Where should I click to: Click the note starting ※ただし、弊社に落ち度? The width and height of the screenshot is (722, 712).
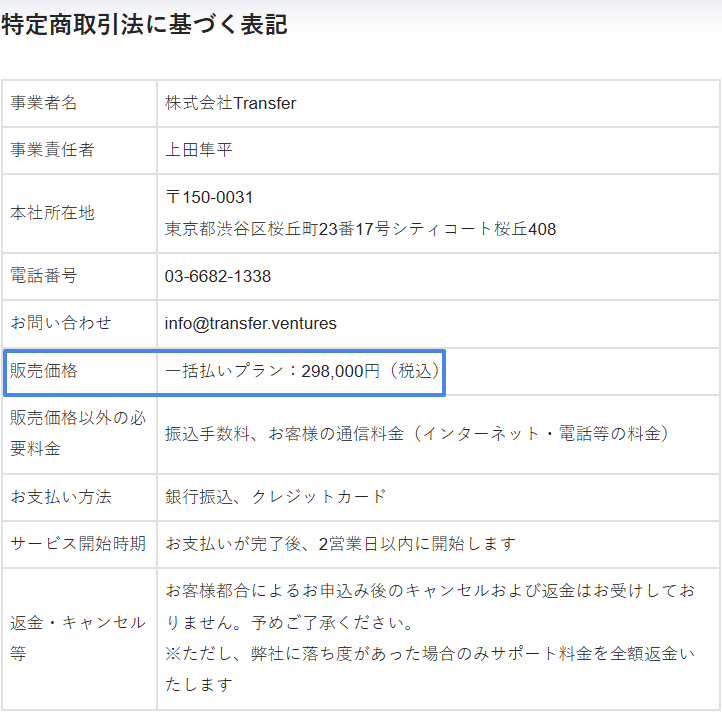(430, 669)
